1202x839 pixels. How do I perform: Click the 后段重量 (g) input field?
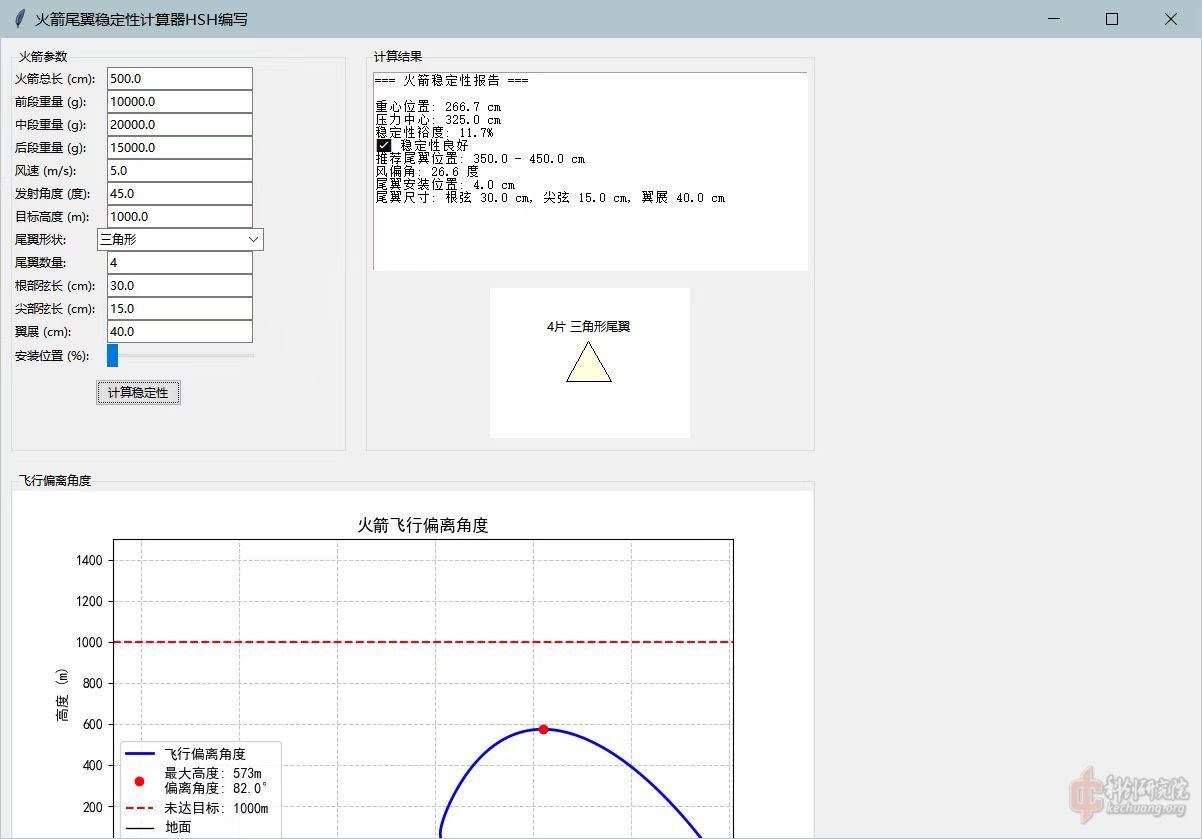180,148
